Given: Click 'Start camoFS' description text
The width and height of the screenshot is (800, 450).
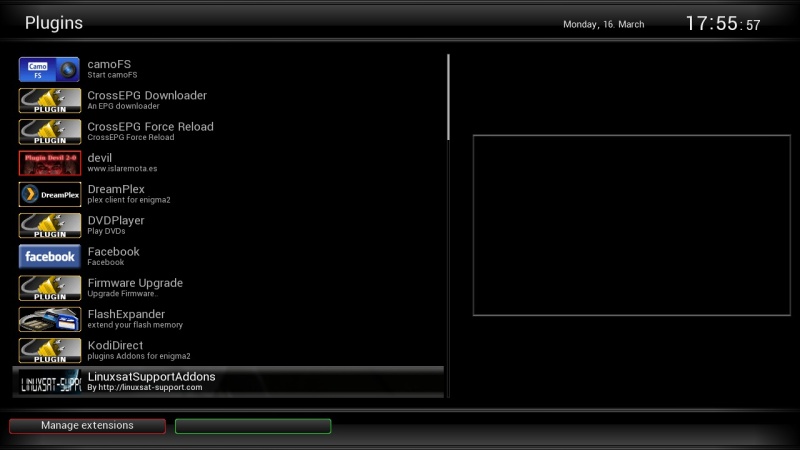Looking at the screenshot, I should click(112, 75).
